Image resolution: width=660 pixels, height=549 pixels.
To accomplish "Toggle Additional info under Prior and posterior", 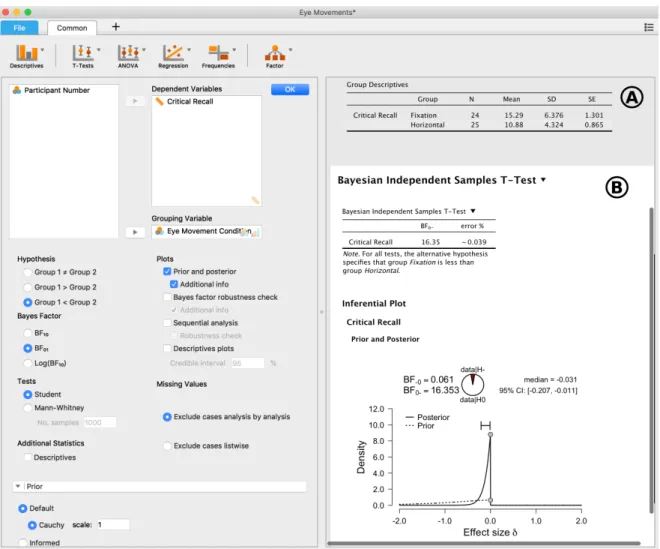I will 174,284.
